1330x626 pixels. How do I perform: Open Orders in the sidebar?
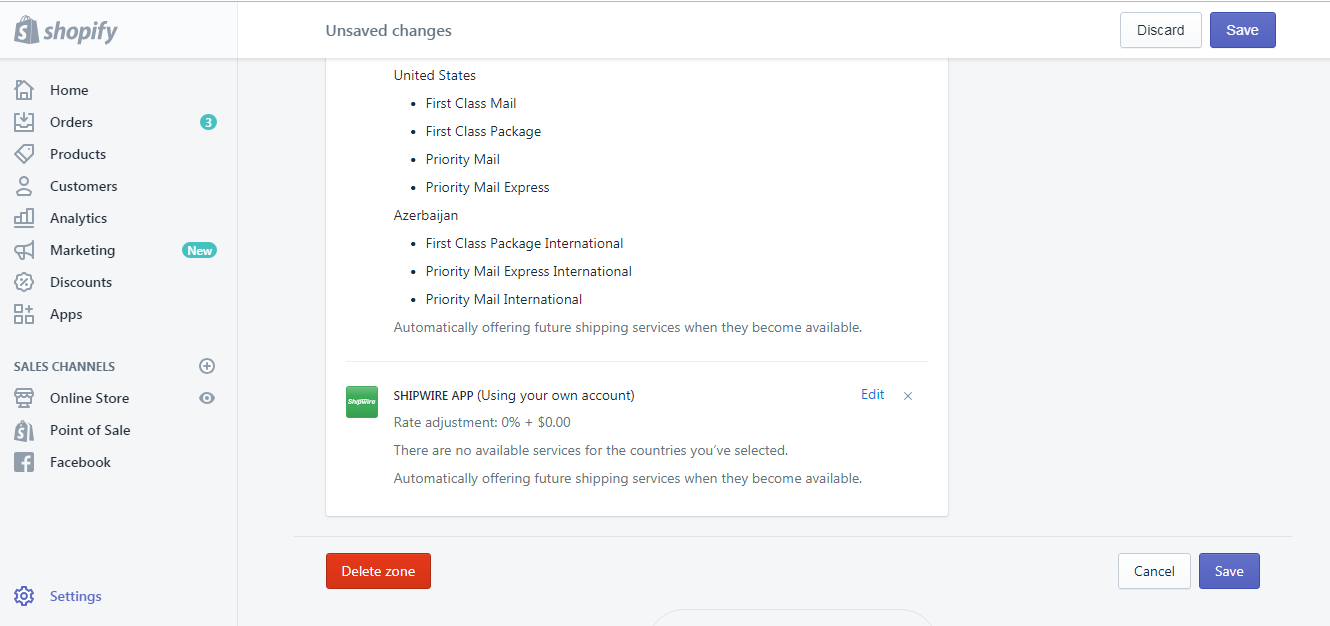click(71, 122)
